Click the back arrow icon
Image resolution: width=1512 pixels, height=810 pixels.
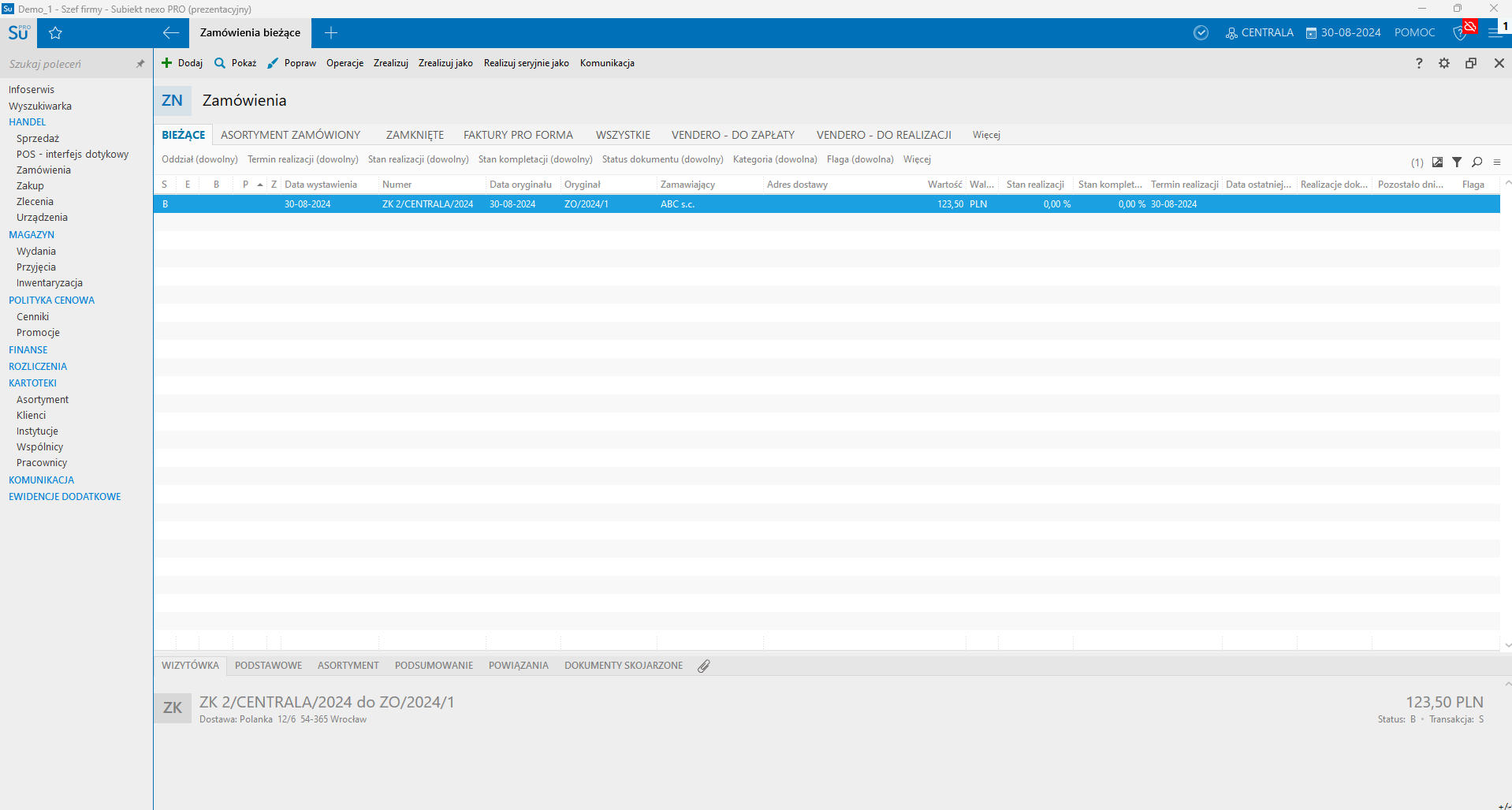[x=170, y=33]
